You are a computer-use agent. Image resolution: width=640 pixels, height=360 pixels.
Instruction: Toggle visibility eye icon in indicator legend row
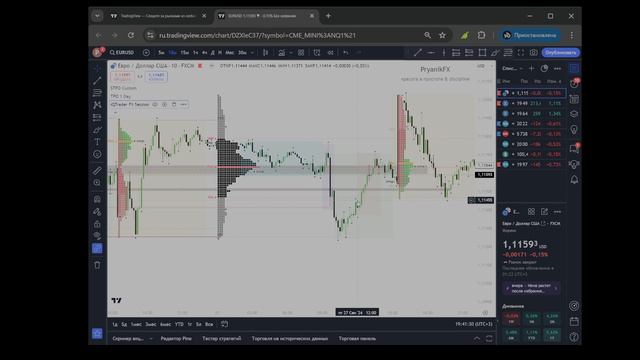point(155,104)
